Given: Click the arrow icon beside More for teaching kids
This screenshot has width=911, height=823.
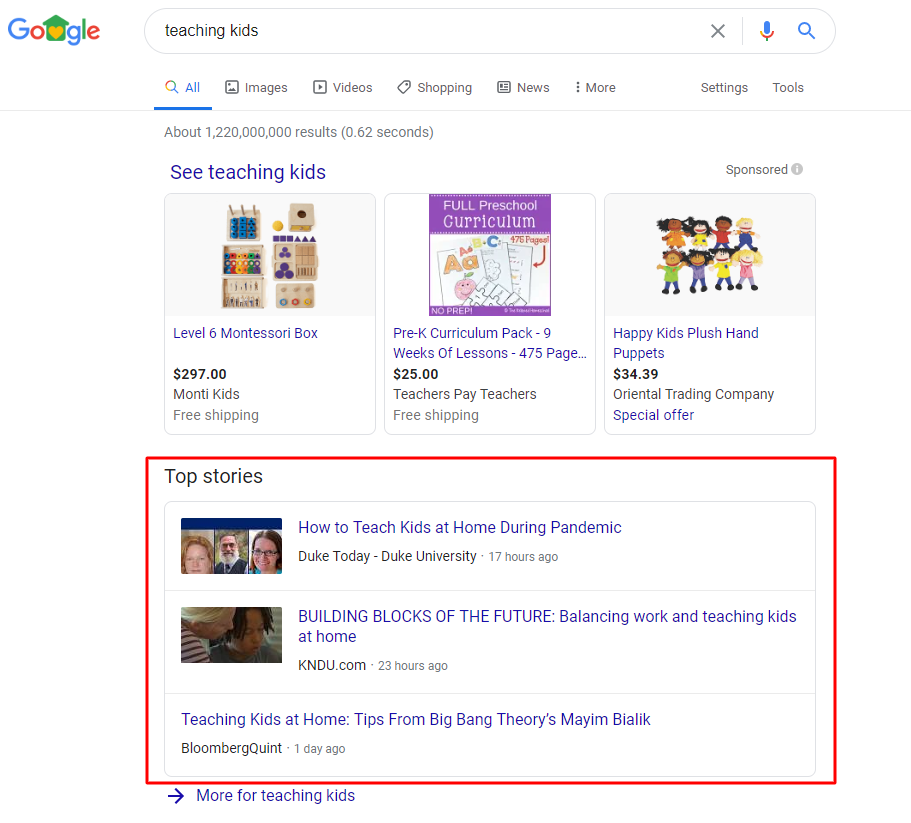Looking at the screenshot, I should (176, 796).
